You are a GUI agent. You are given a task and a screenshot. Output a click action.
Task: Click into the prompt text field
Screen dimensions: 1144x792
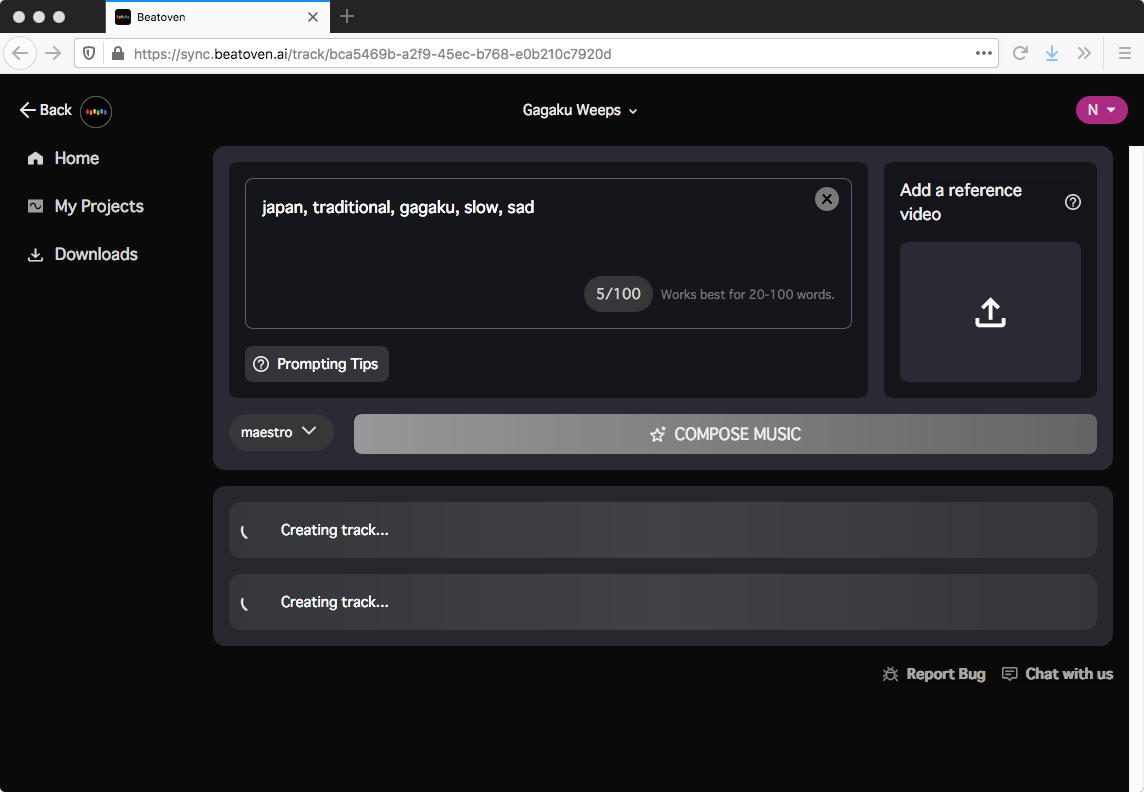coord(548,253)
